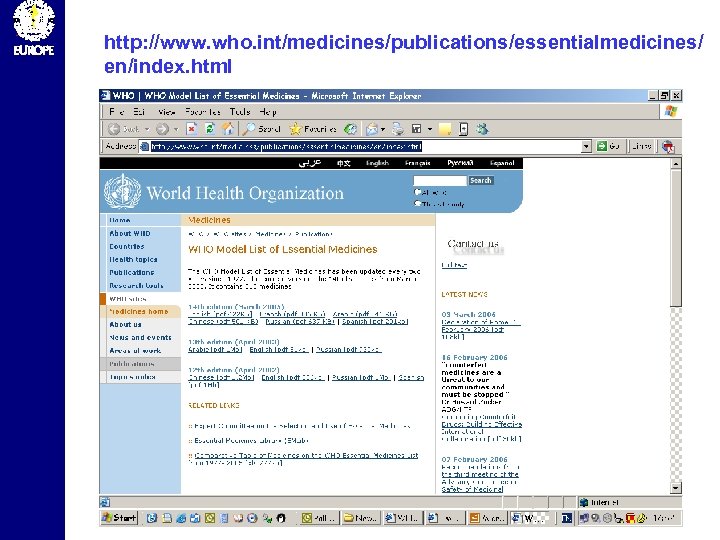Select the 'This site only' radio button
The width and height of the screenshot is (720, 540).
pos(417,203)
